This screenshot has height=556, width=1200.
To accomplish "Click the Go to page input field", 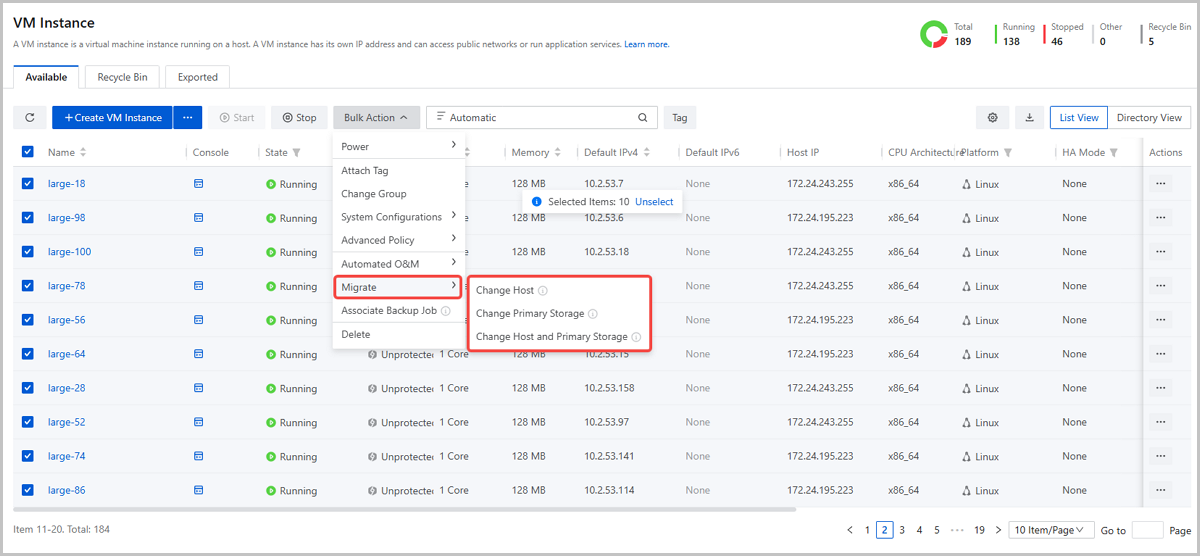I will pyautogui.click(x=1147, y=530).
